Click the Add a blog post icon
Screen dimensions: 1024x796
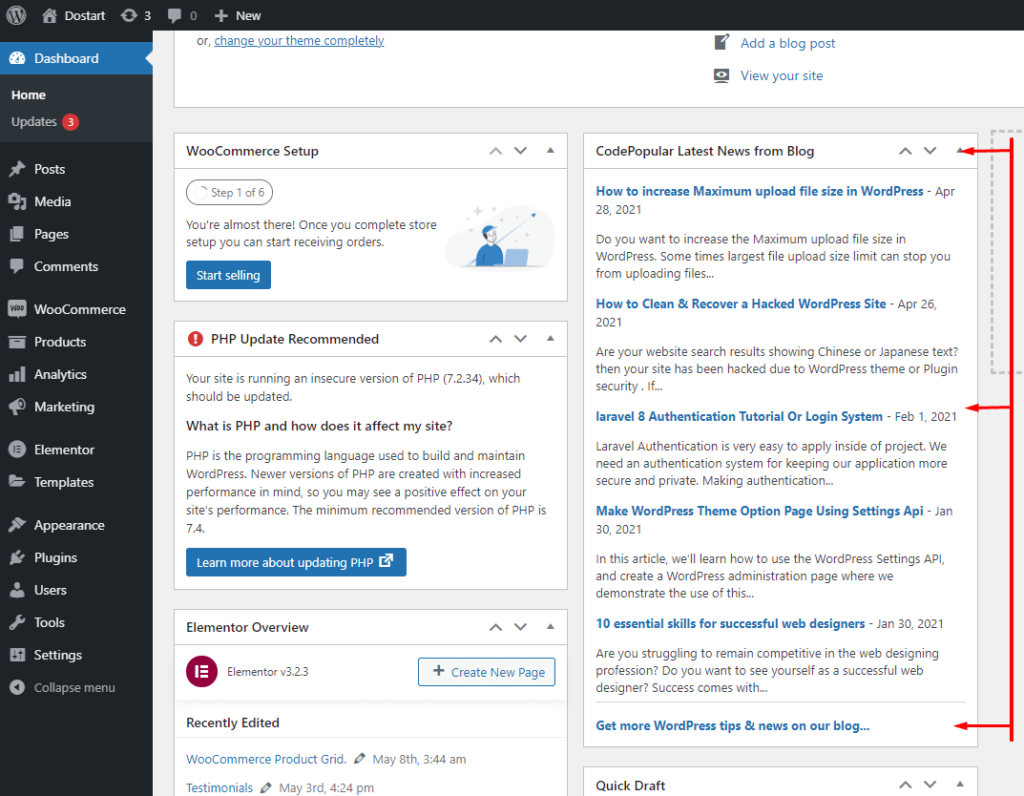[x=722, y=42]
